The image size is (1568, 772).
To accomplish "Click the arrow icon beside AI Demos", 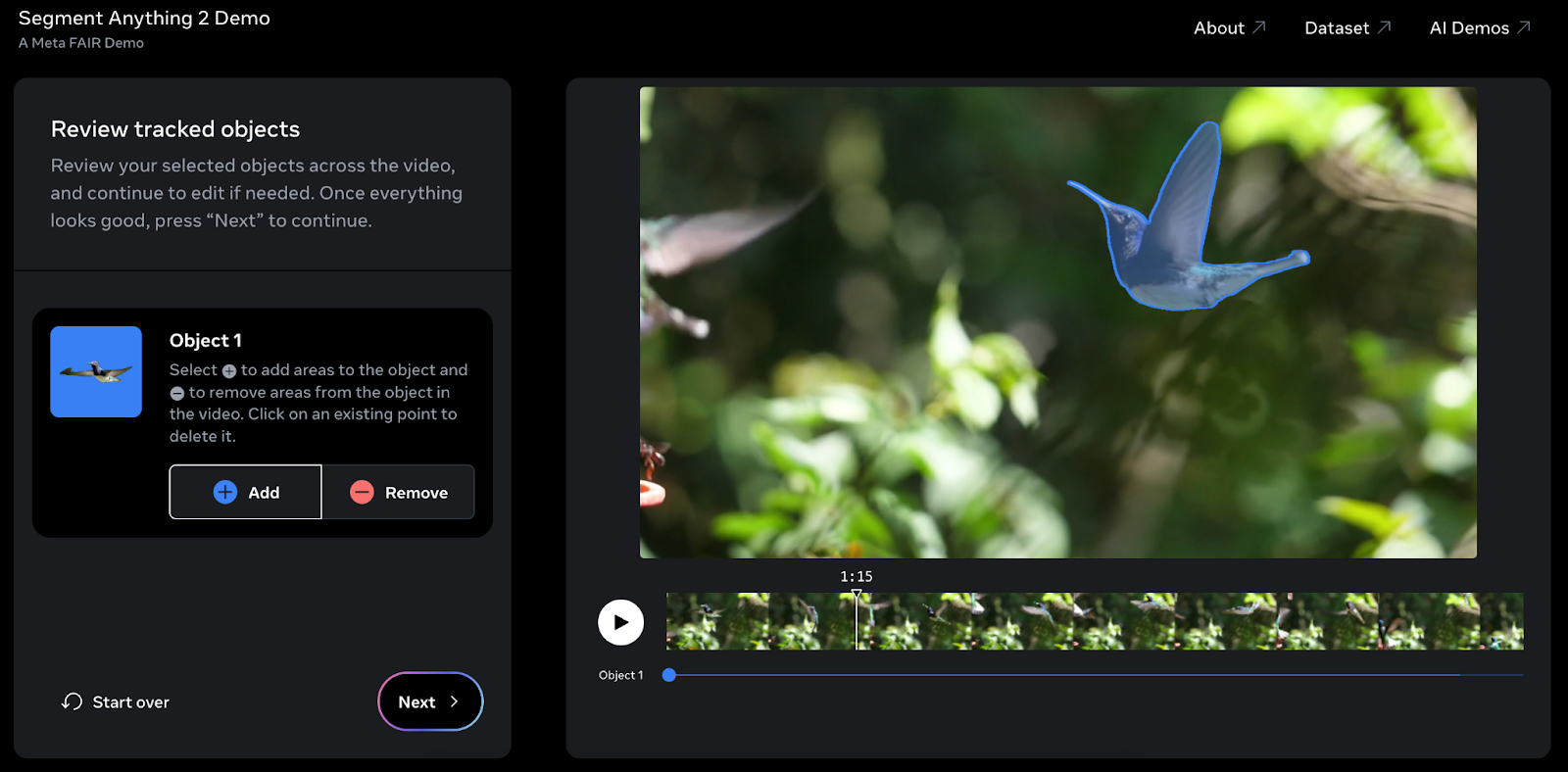I will (1524, 27).
